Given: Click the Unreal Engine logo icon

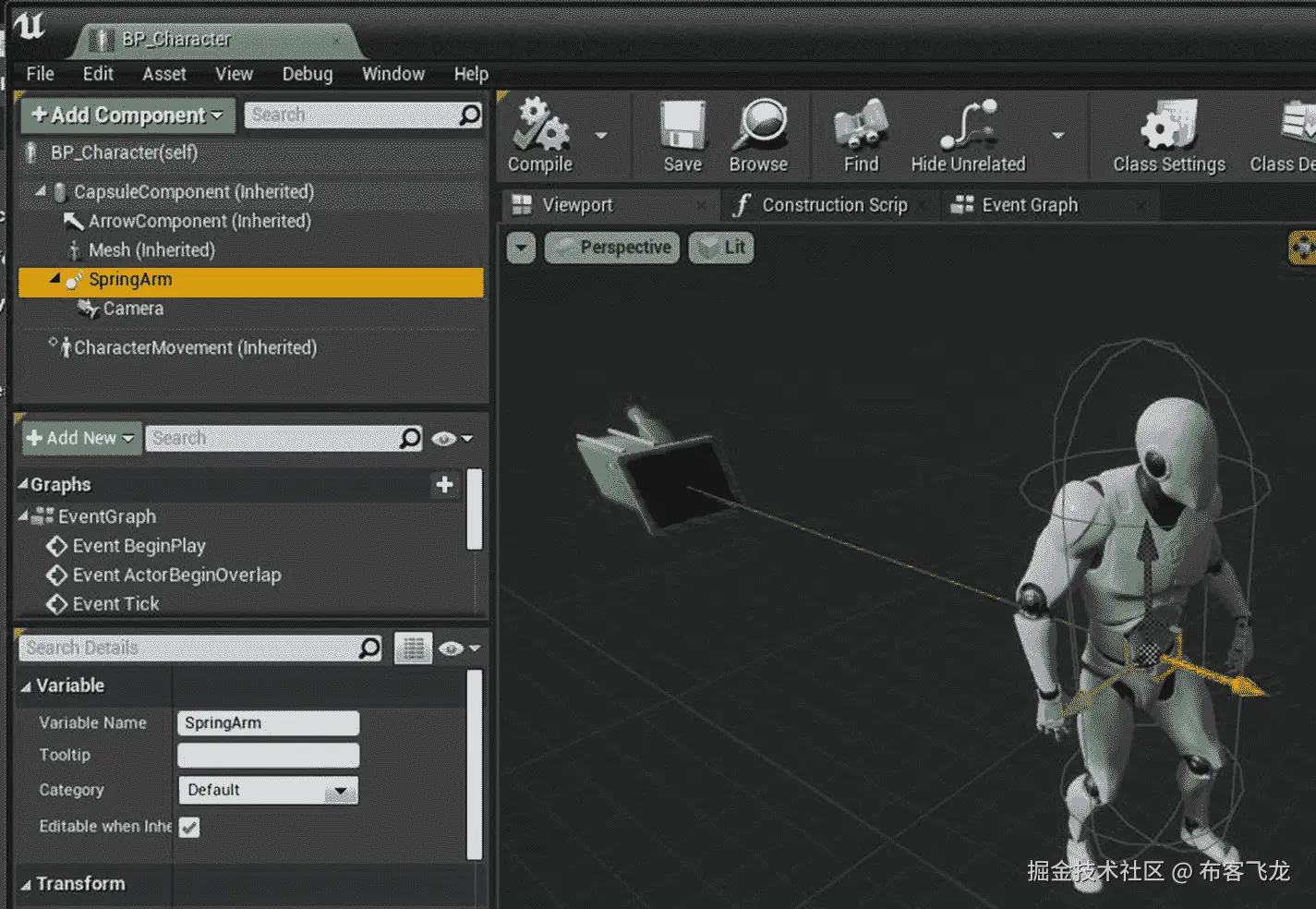Looking at the screenshot, I should point(29,26).
